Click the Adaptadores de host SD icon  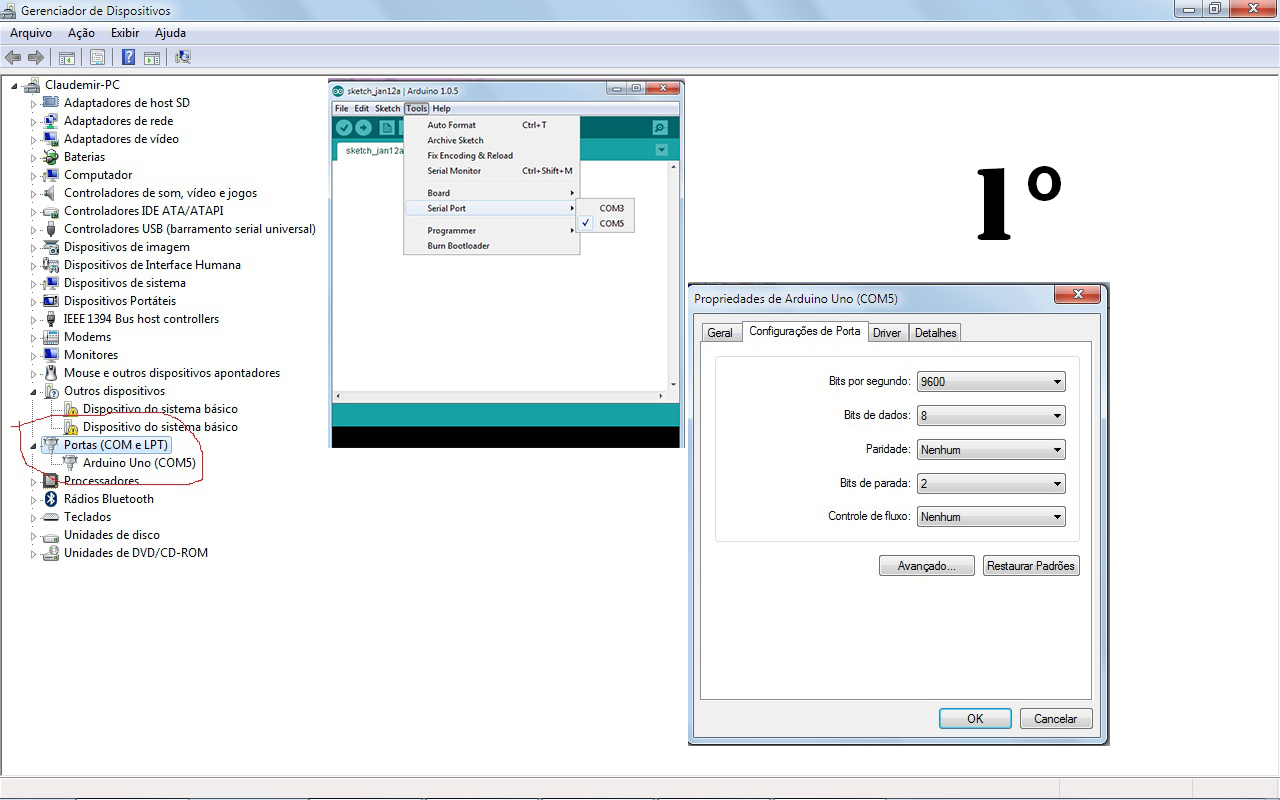[x=51, y=103]
